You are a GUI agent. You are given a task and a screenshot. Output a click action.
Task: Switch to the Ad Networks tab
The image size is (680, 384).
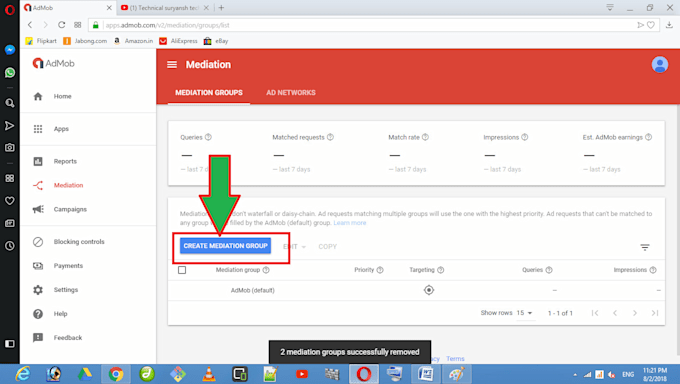click(291, 92)
